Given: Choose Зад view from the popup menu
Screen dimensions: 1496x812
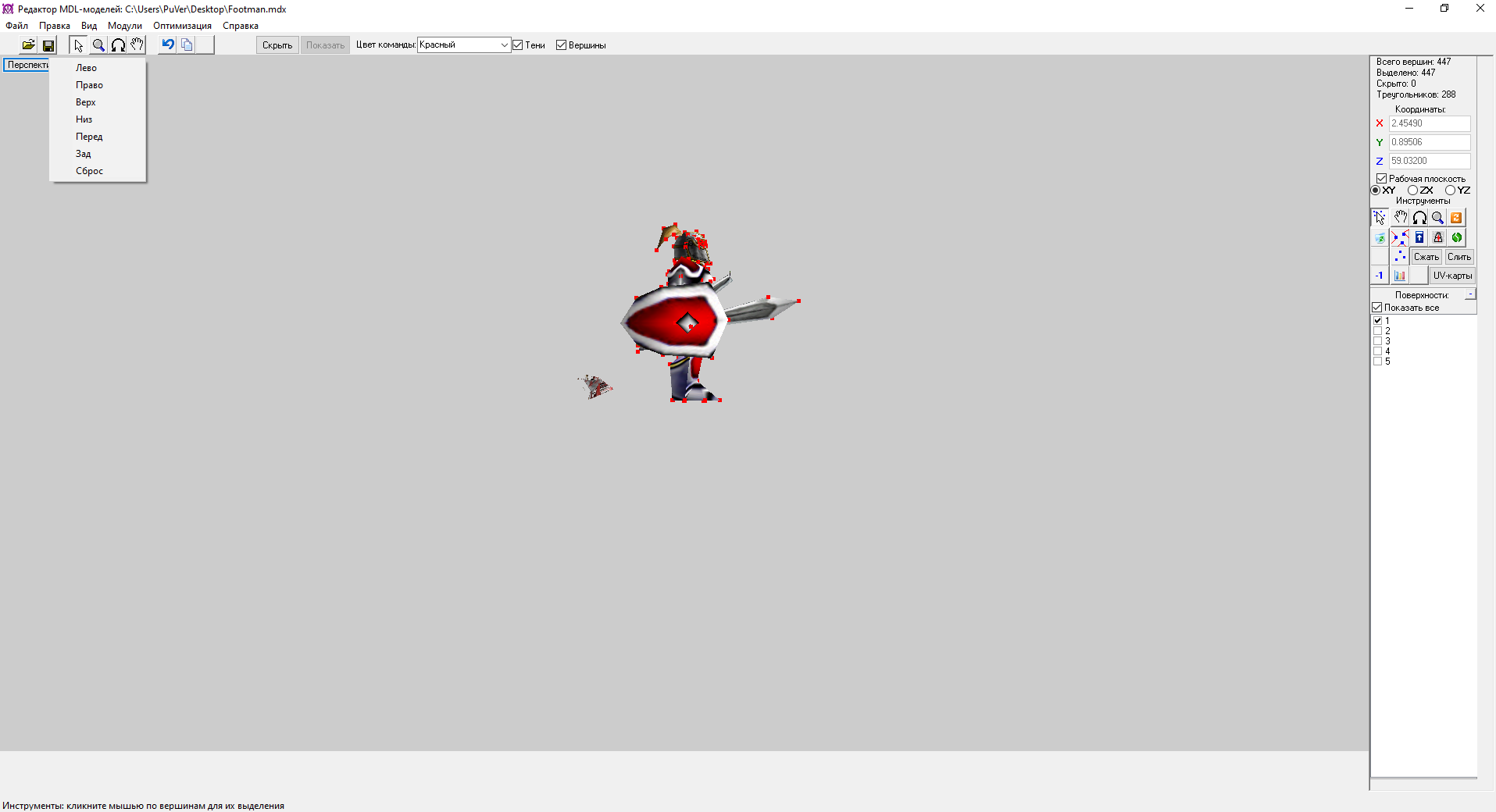Looking at the screenshot, I should coord(98,154).
